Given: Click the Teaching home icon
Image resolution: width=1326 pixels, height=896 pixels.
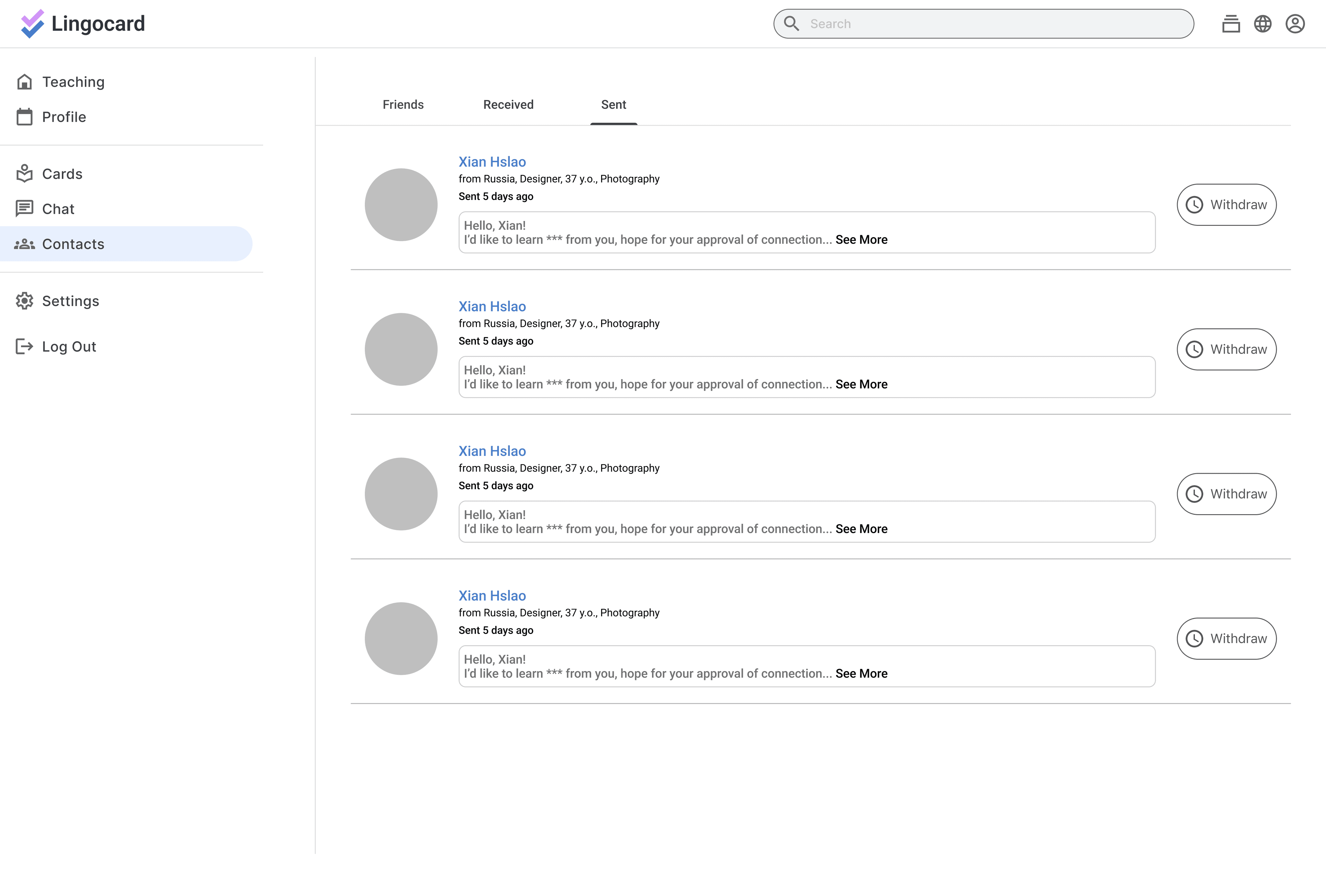Looking at the screenshot, I should click(25, 82).
